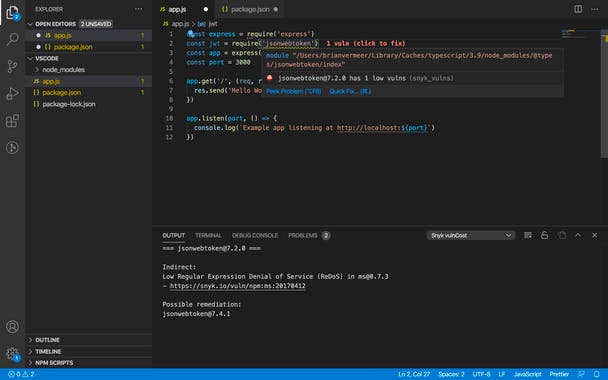
Task: Click the 2 UNSAVED badge
Action: [96, 24]
